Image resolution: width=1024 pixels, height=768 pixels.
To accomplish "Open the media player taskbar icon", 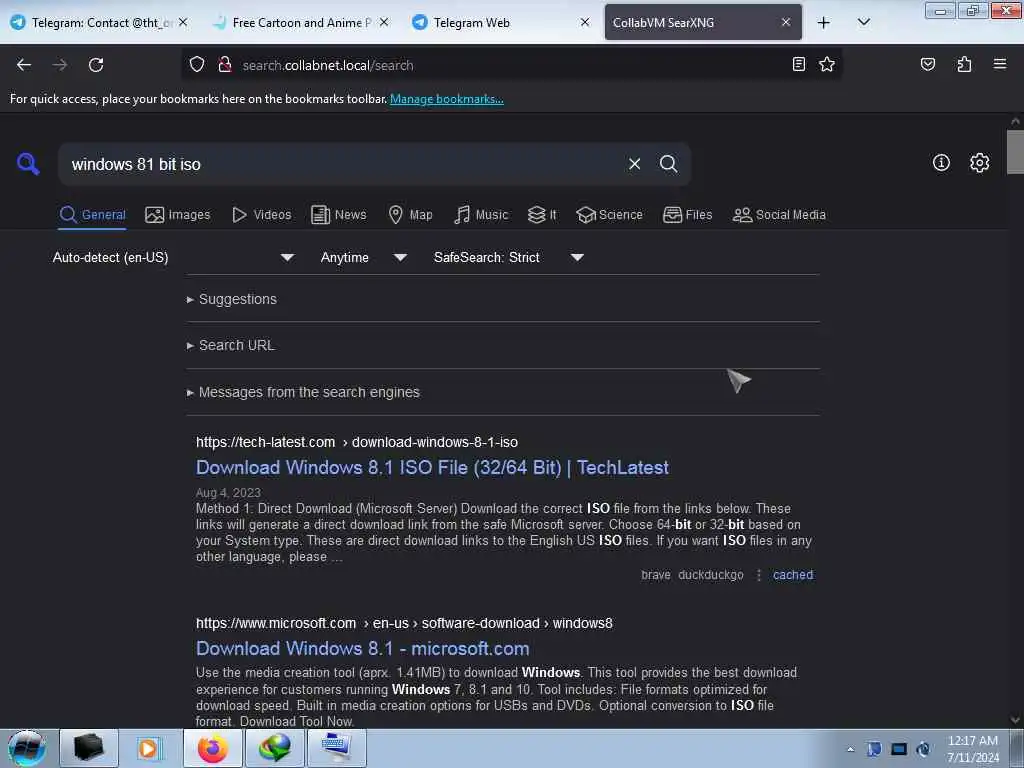I will (148, 748).
